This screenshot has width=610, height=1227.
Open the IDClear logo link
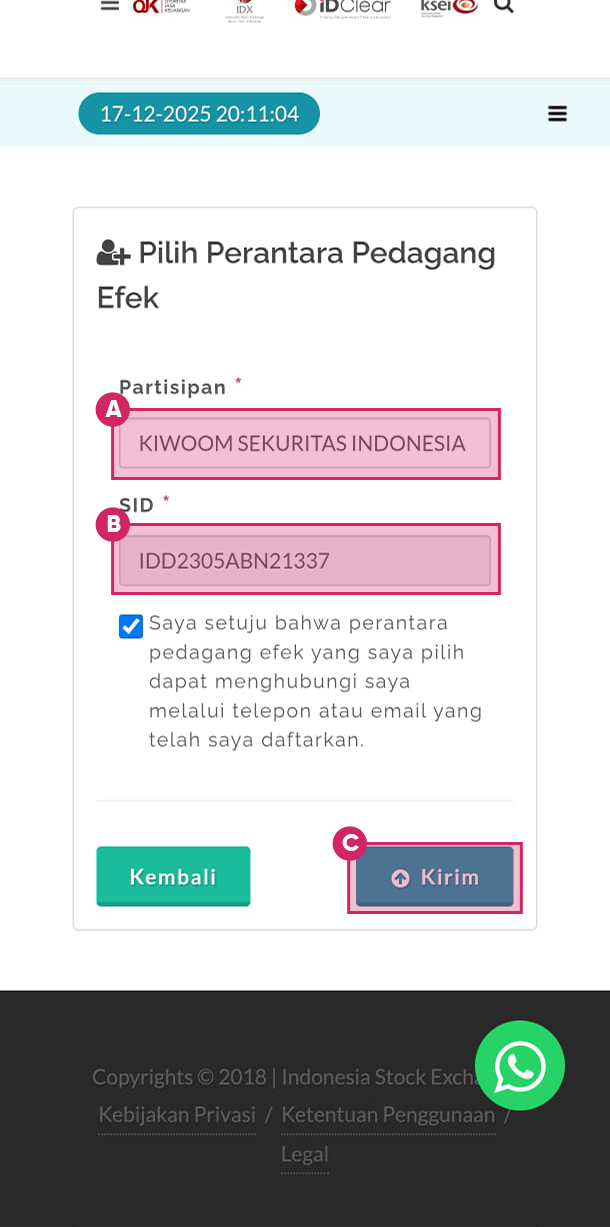click(342, 7)
